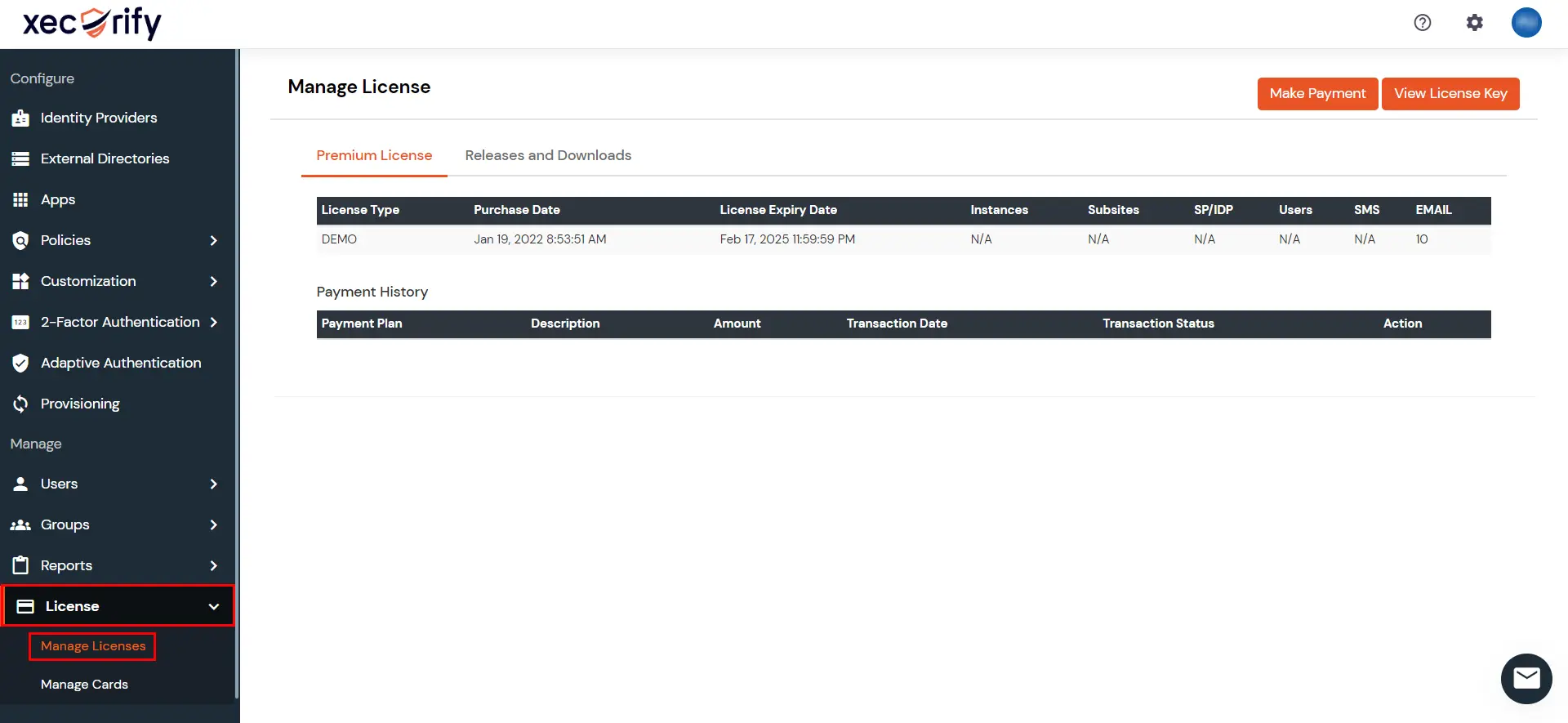Click the Adaptive Authentication shield icon

click(20, 363)
